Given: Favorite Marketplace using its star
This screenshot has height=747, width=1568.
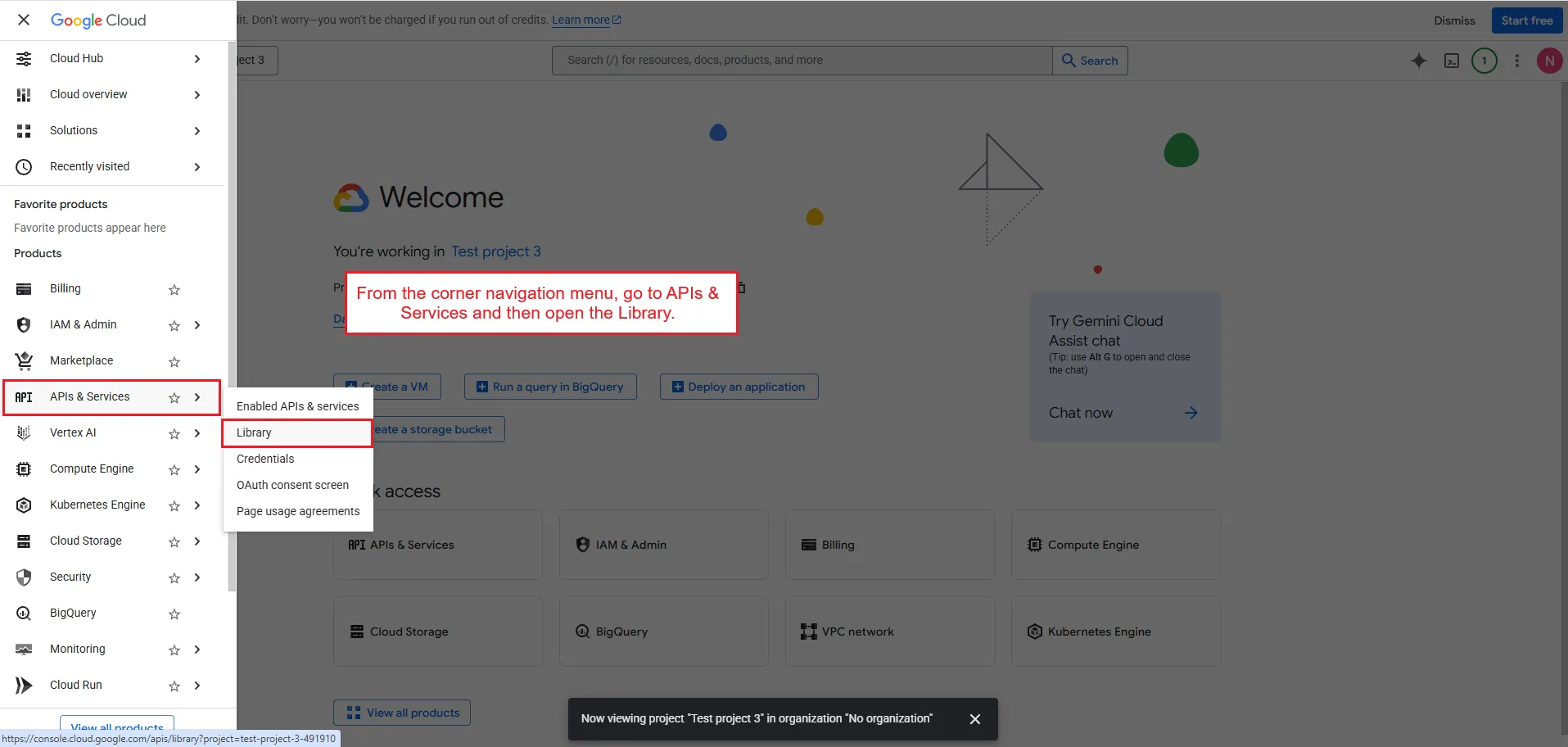Looking at the screenshot, I should [x=174, y=361].
